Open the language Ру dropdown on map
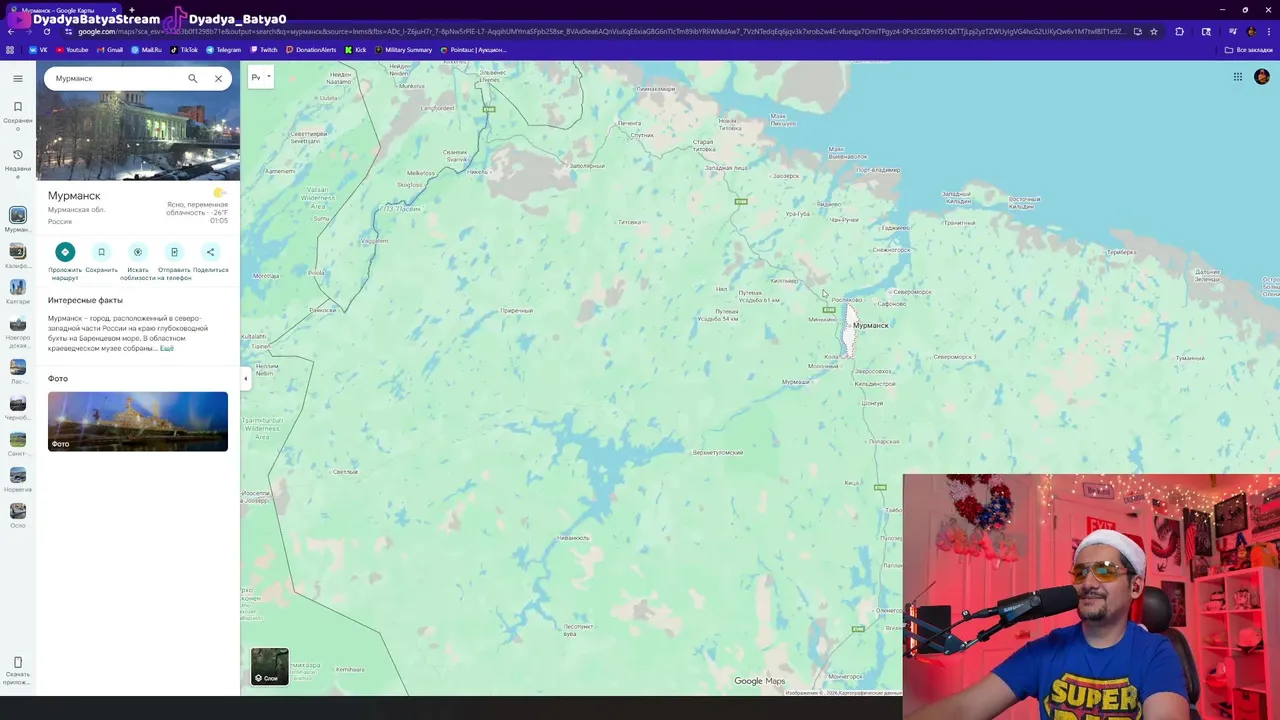Image resolution: width=1280 pixels, height=720 pixels. point(261,77)
